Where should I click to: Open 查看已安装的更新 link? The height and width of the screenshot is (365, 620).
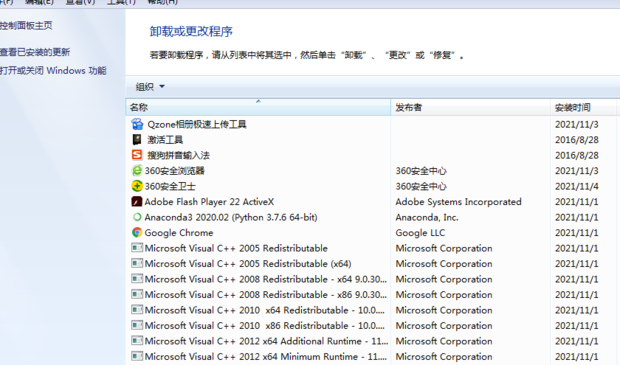click(x=35, y=52)
